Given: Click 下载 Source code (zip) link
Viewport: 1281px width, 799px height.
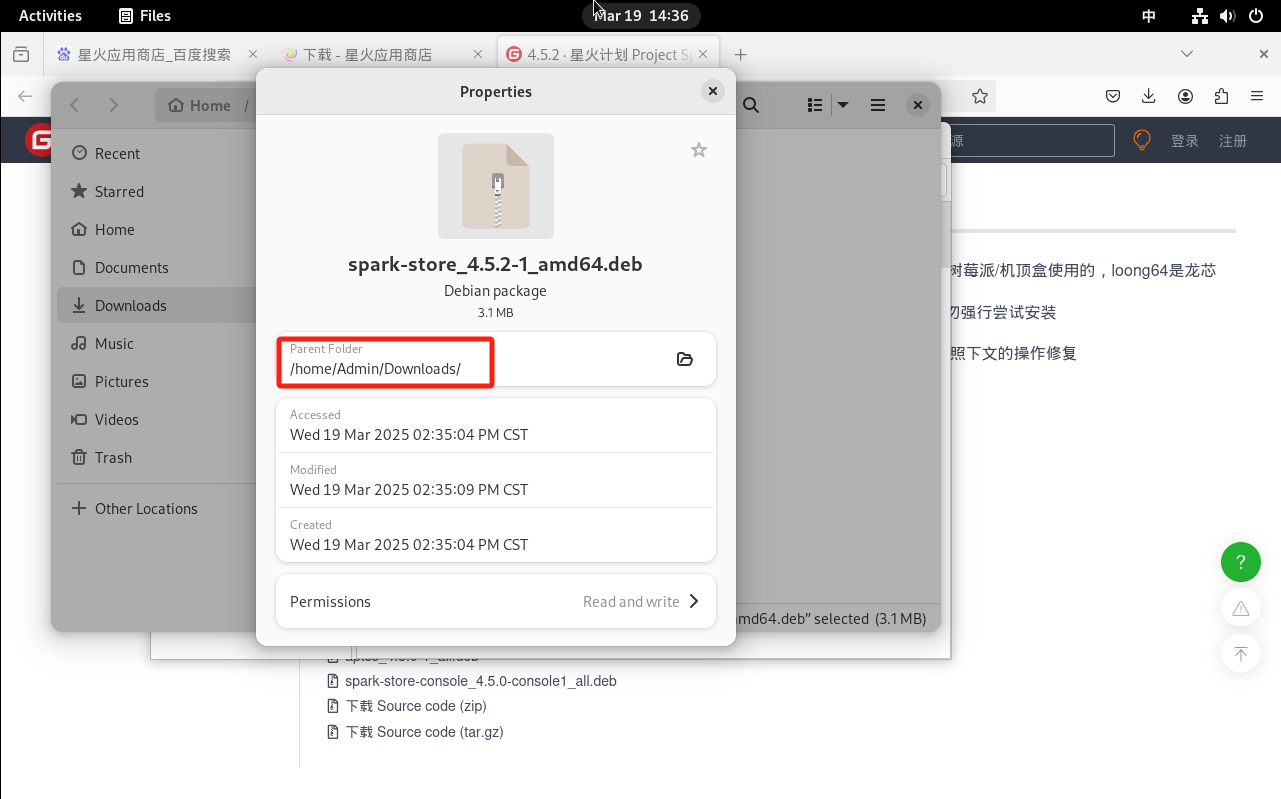Looking at the screenshot, I should click(x=415, y=706).
